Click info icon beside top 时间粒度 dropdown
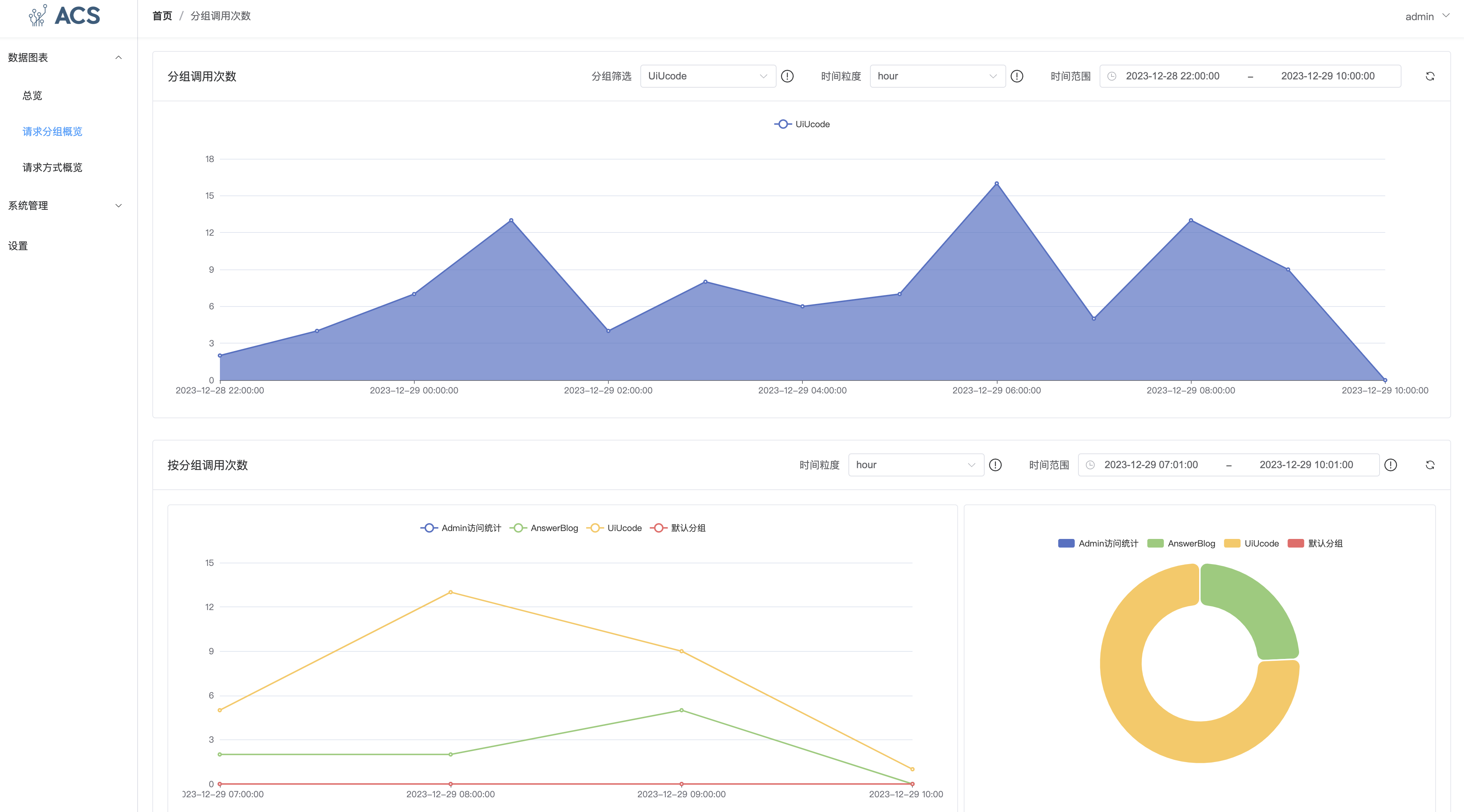 pyautogui.click(x=1017, y=76)
